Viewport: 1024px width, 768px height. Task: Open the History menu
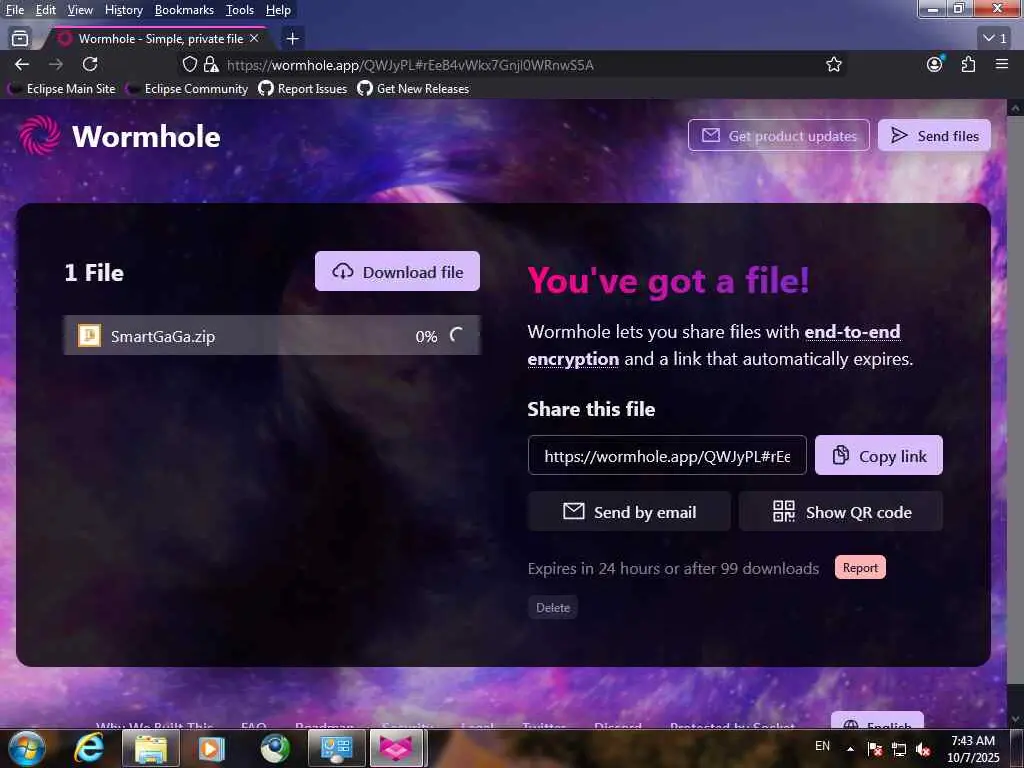click(123, 10)
